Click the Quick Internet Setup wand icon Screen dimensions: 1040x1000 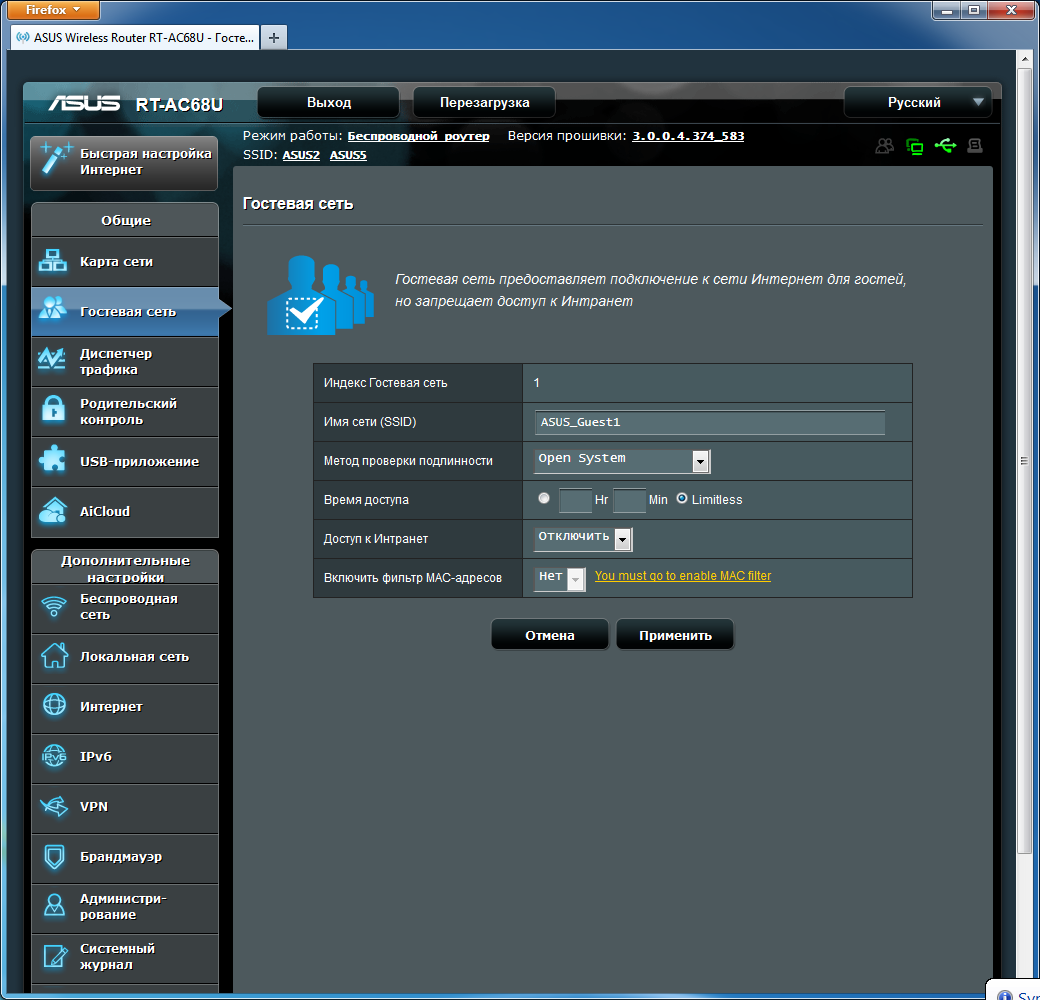pos(55,158)
